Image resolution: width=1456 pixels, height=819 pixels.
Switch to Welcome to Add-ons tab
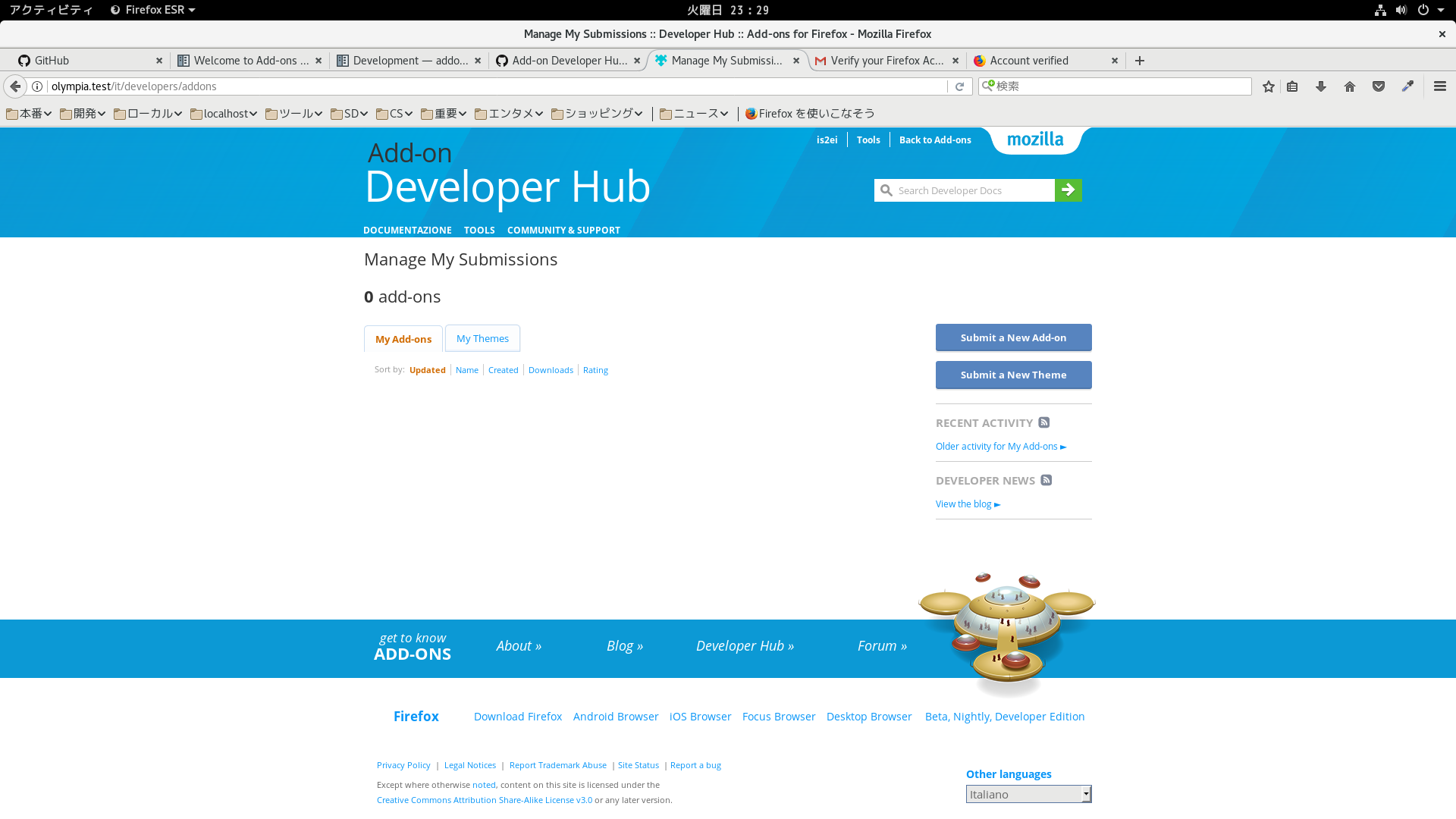[249, 61]
